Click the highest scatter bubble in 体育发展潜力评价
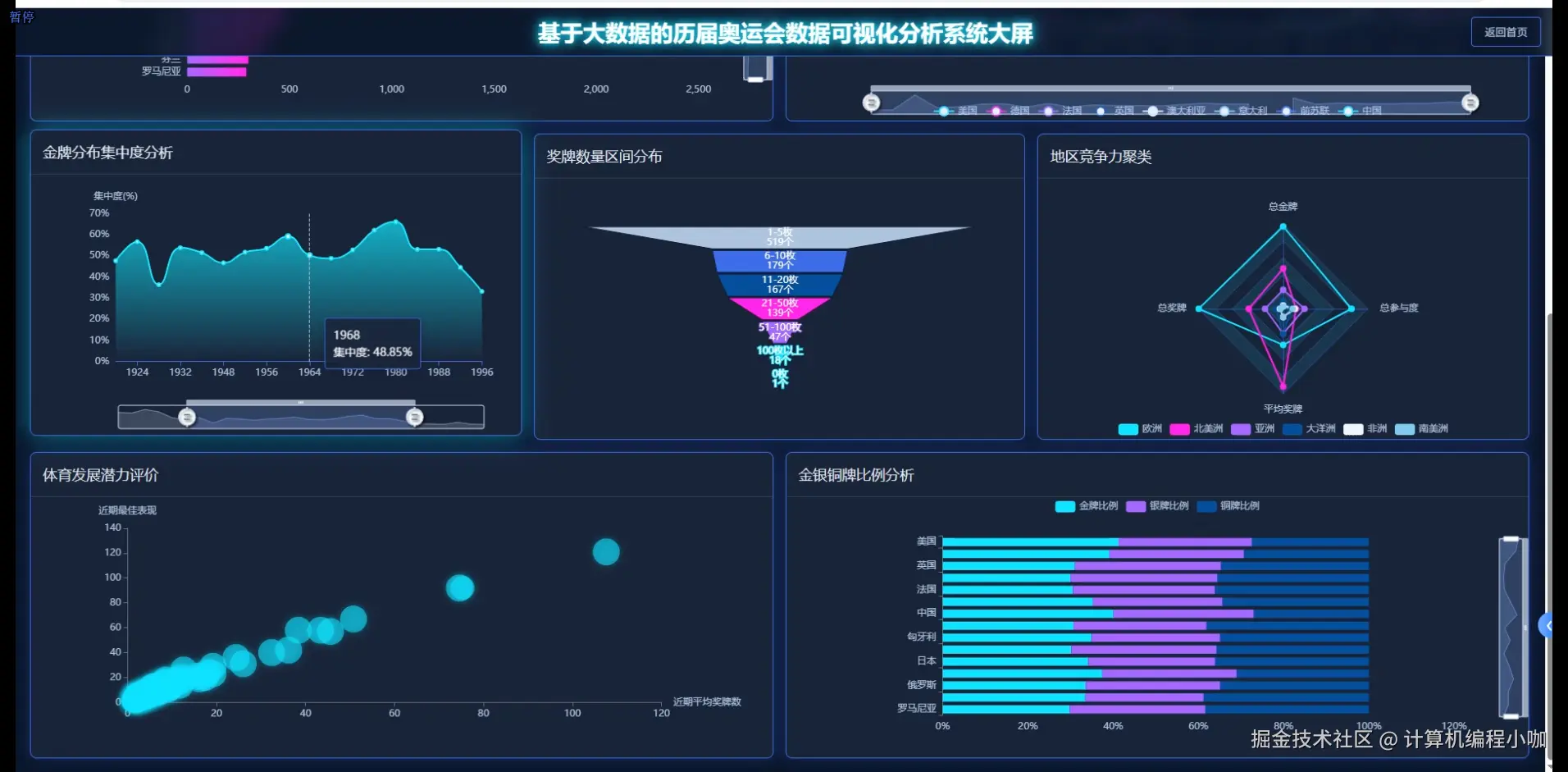 coord(606,552)
